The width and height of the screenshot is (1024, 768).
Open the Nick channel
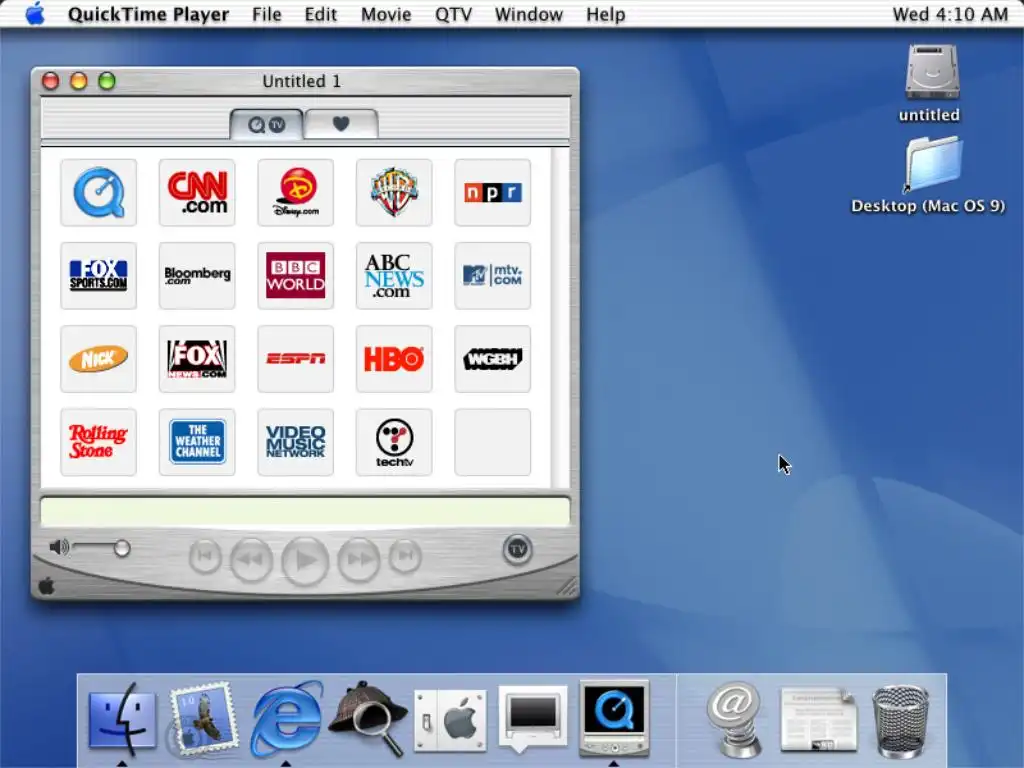coord(99,359)
